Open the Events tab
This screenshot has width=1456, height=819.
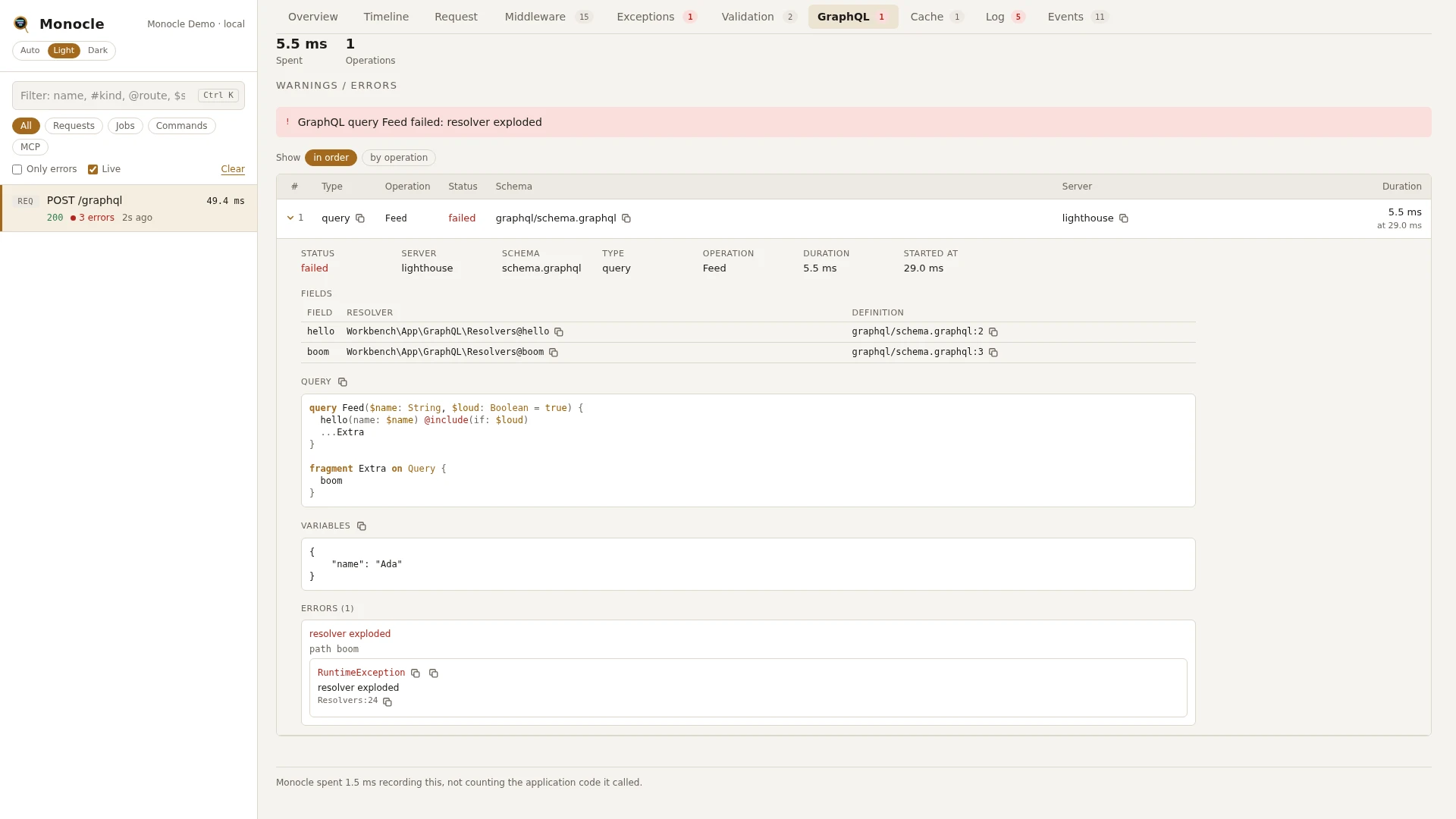pos(1078,17)
